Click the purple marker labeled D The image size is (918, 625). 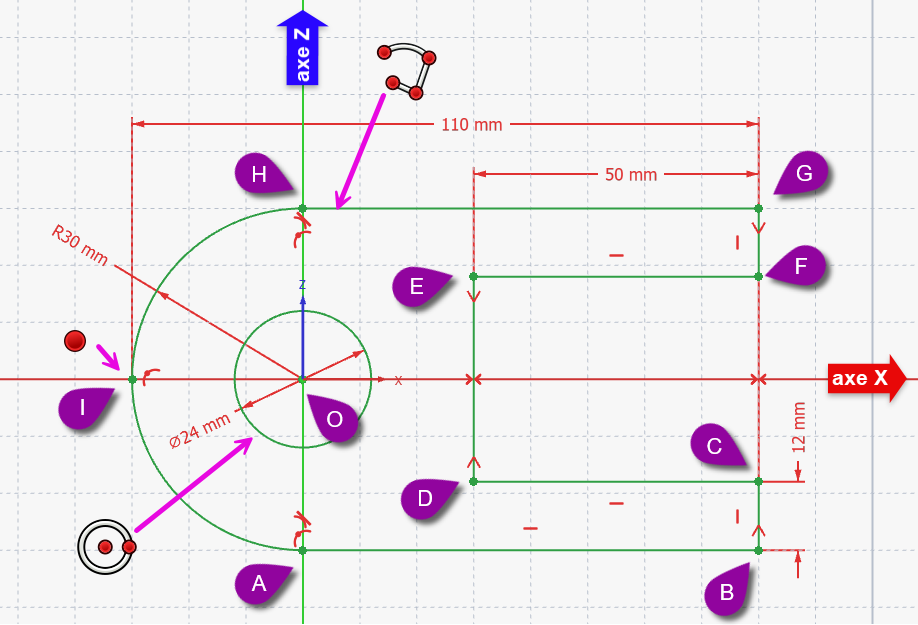pos(427,498)
